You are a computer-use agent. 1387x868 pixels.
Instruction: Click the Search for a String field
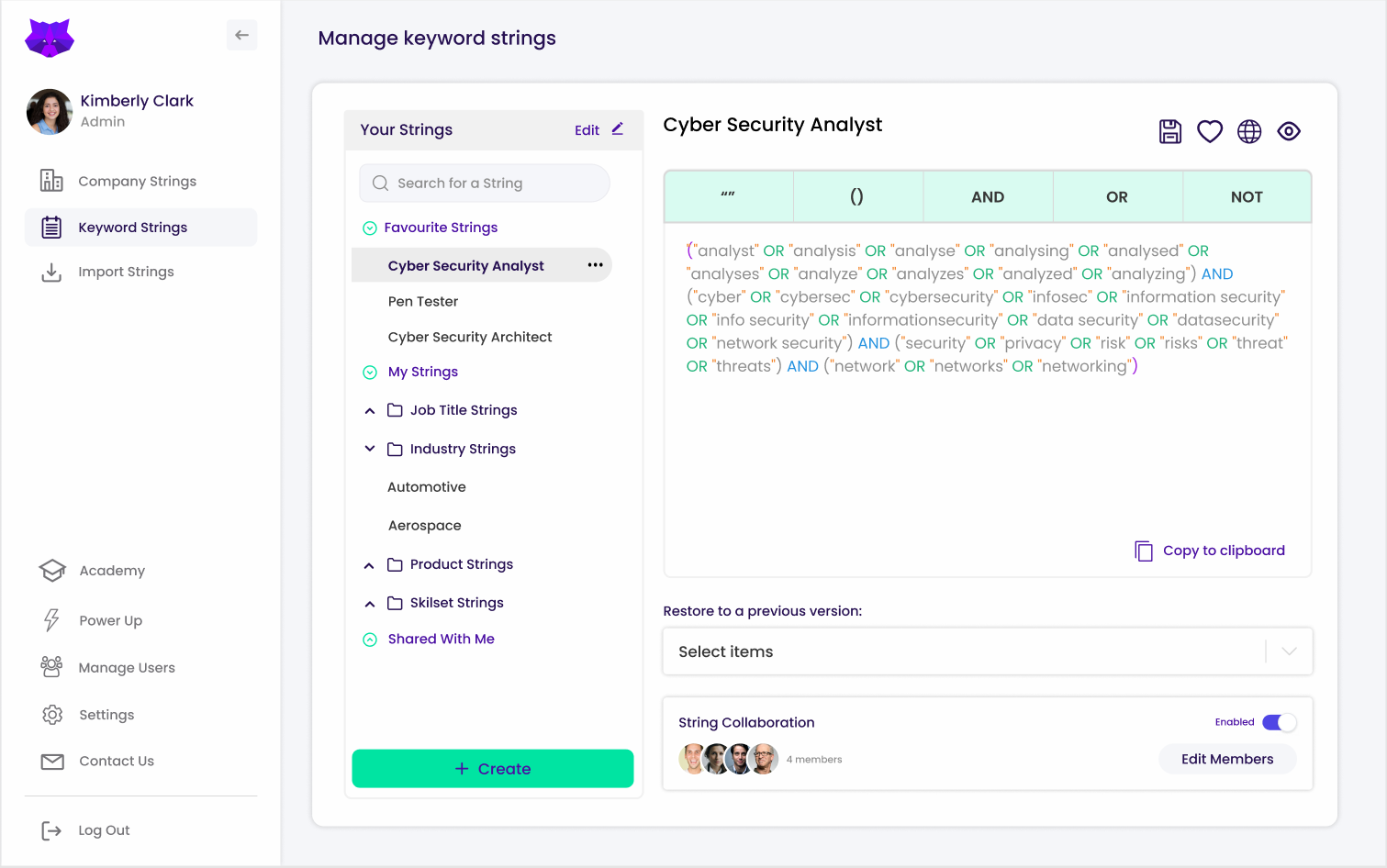click(485, 184)
